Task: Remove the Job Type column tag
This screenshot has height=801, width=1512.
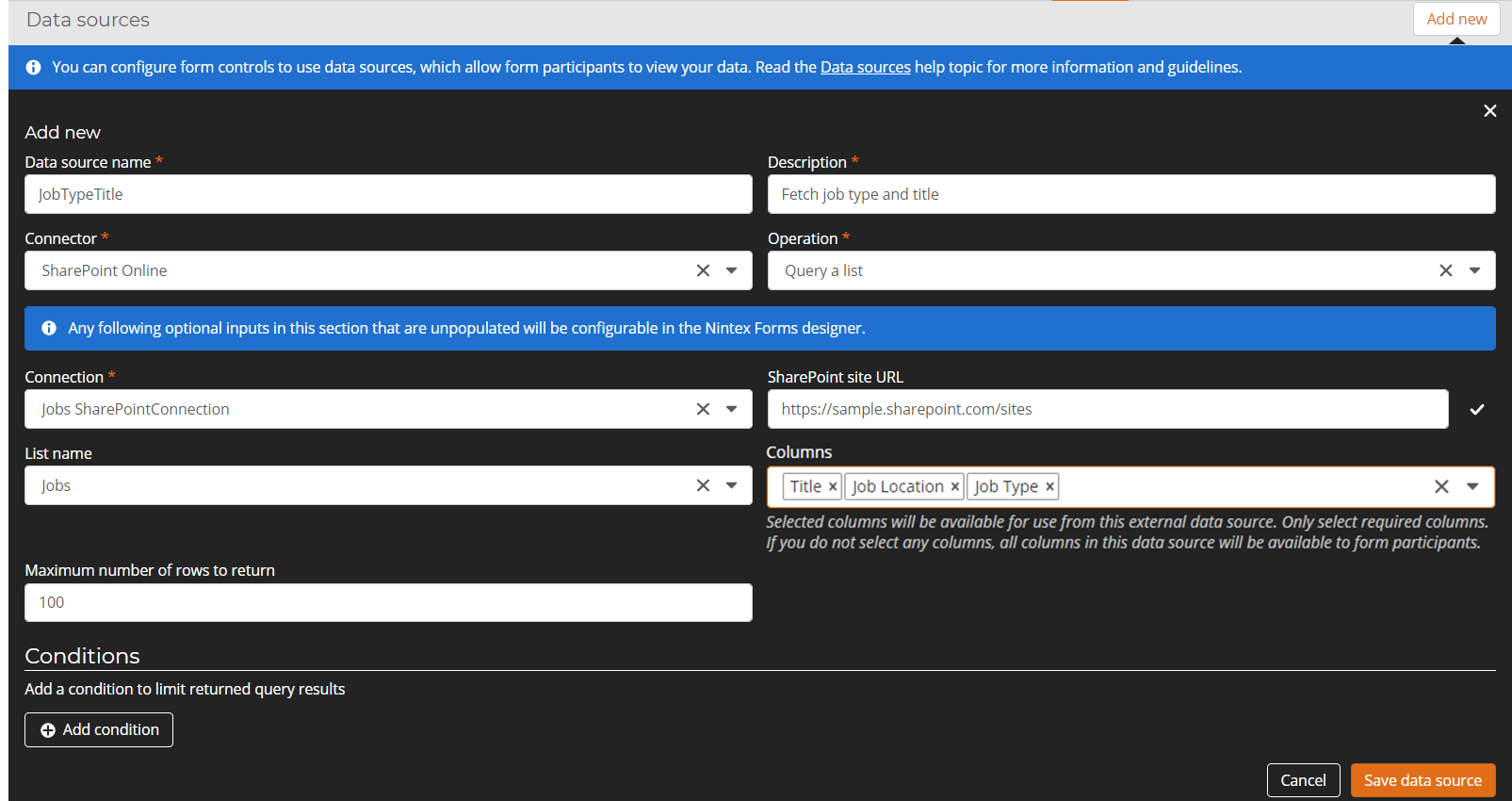Action: 1049,486
